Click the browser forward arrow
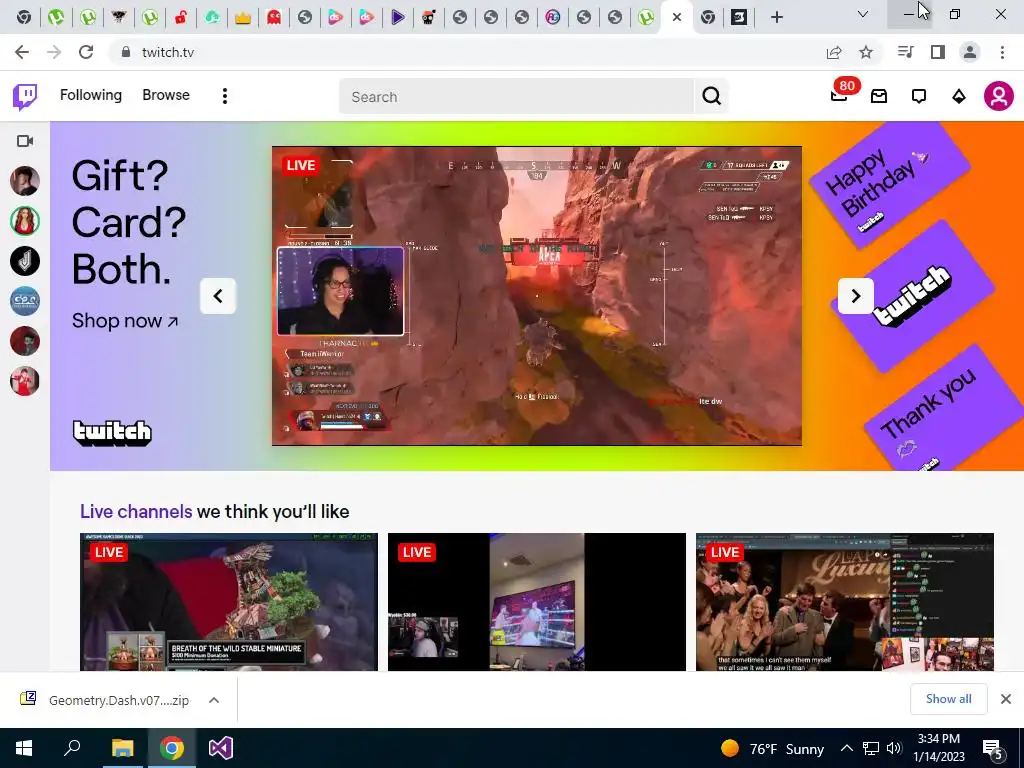Viewport: 1024px width, 768px height. [54, 52]
